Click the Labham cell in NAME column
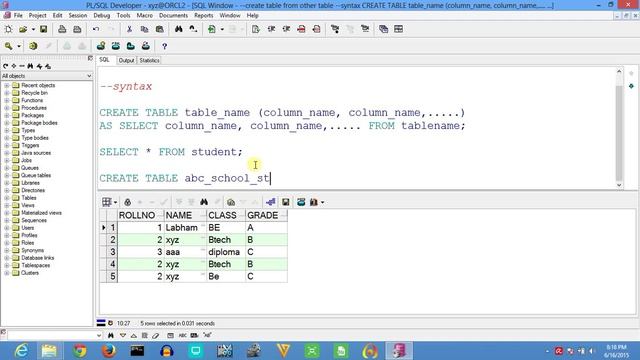This screenshot has width=640, height=360. (185, 227)
